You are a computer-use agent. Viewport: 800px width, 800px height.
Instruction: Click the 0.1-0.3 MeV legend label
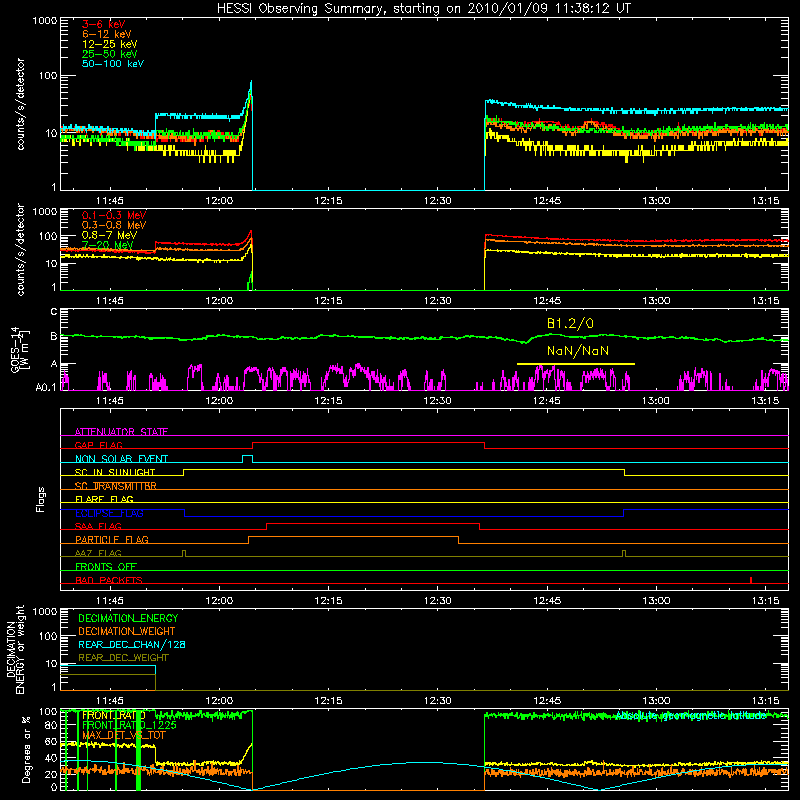(x=114, y=215)
